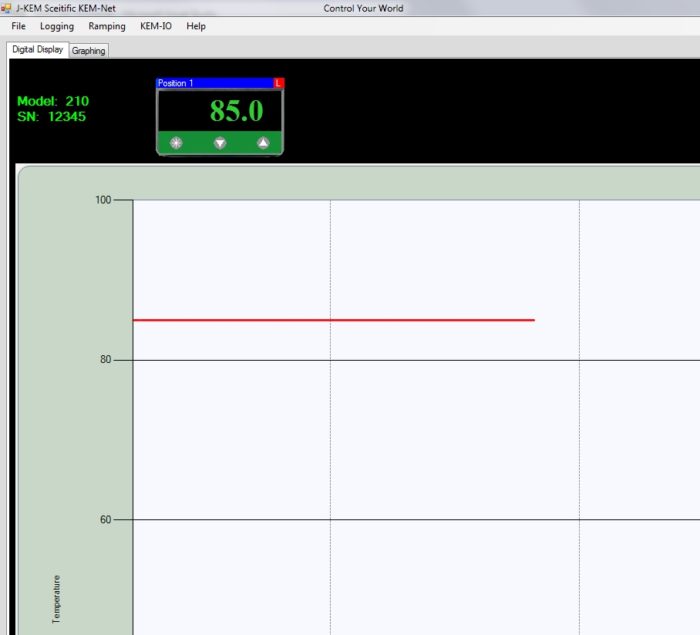700x635 pixels.
Task: Click the 100 tick on the Y axis
Action: [104, 200]
